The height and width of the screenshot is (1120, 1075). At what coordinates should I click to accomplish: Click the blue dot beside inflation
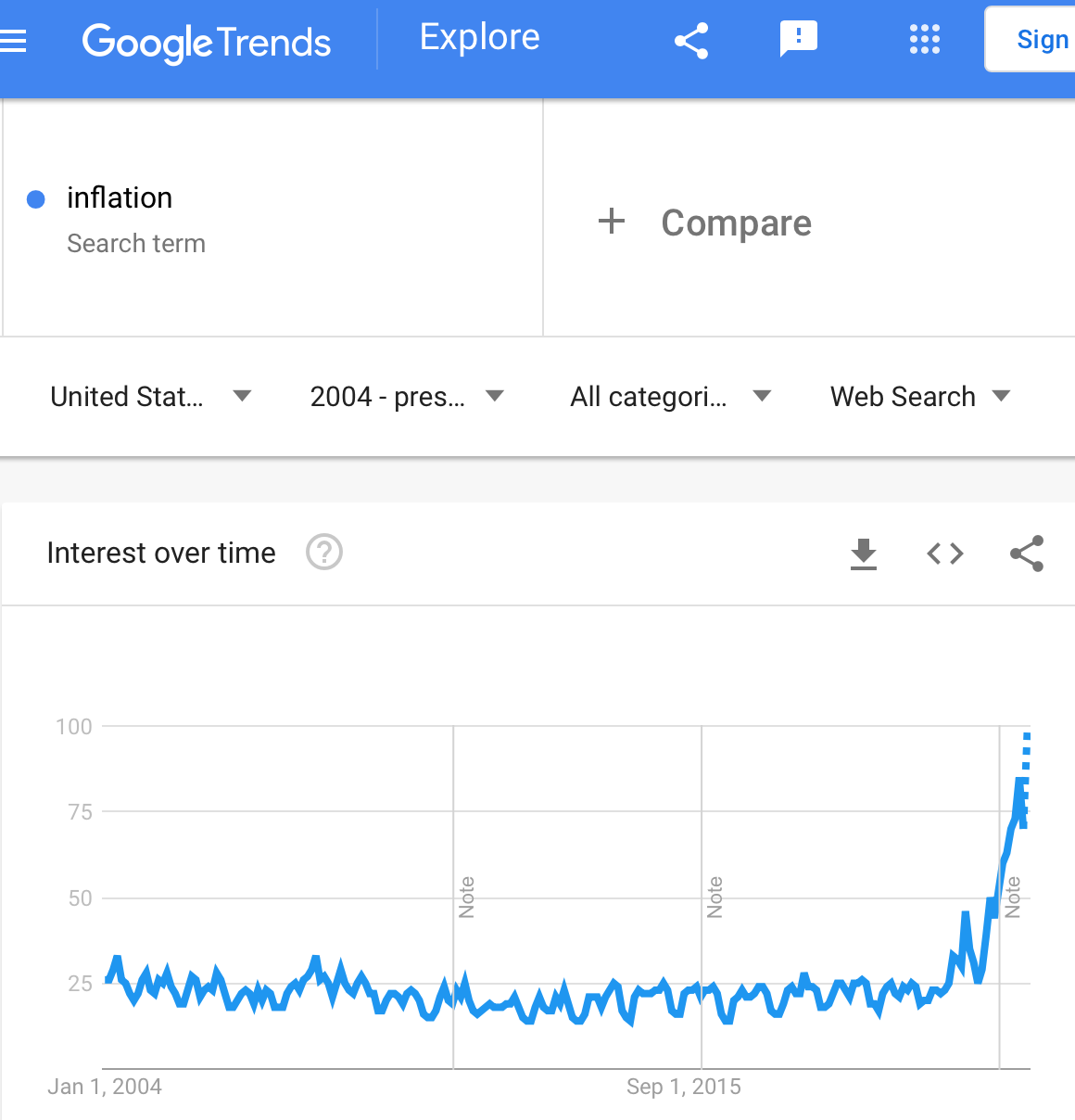pyautogui.click(x=36, y=199)
